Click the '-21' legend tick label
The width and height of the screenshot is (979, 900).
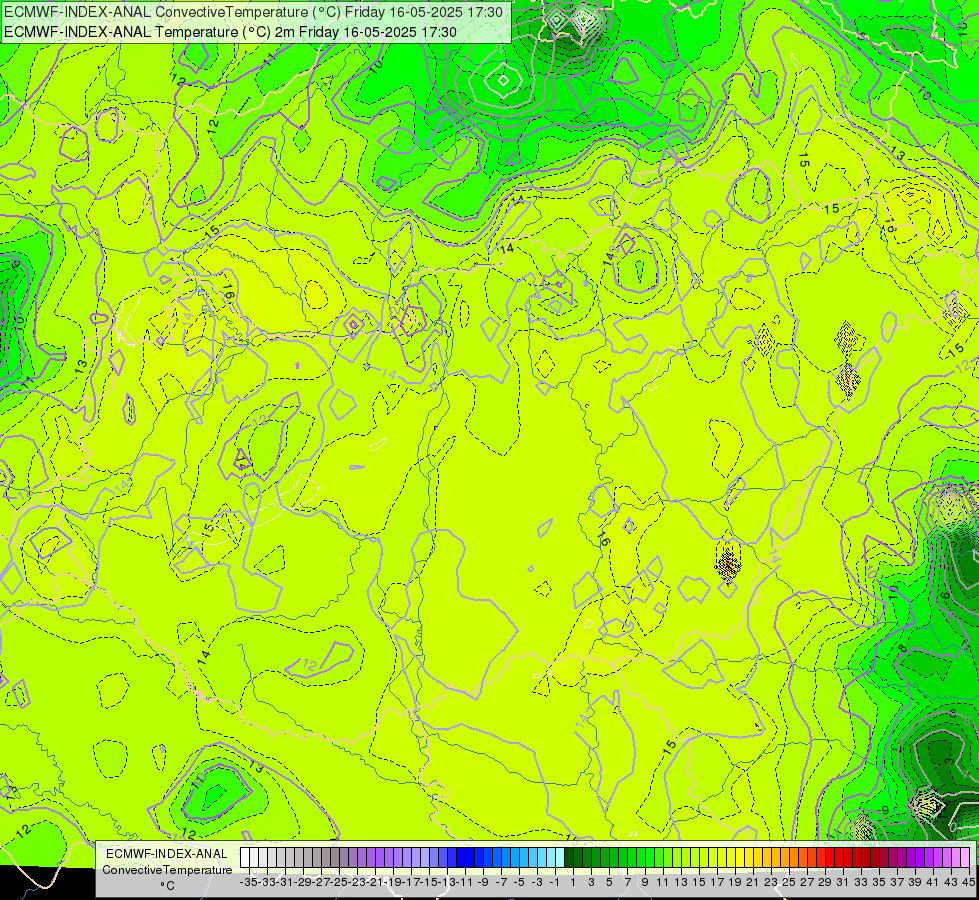375,882
